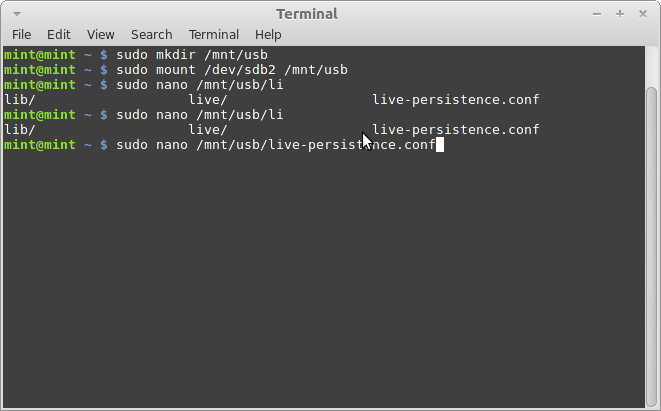Click the empty terminal area below the prompt
The height and width of the screenshot is (411, 661).
point(320,280)
